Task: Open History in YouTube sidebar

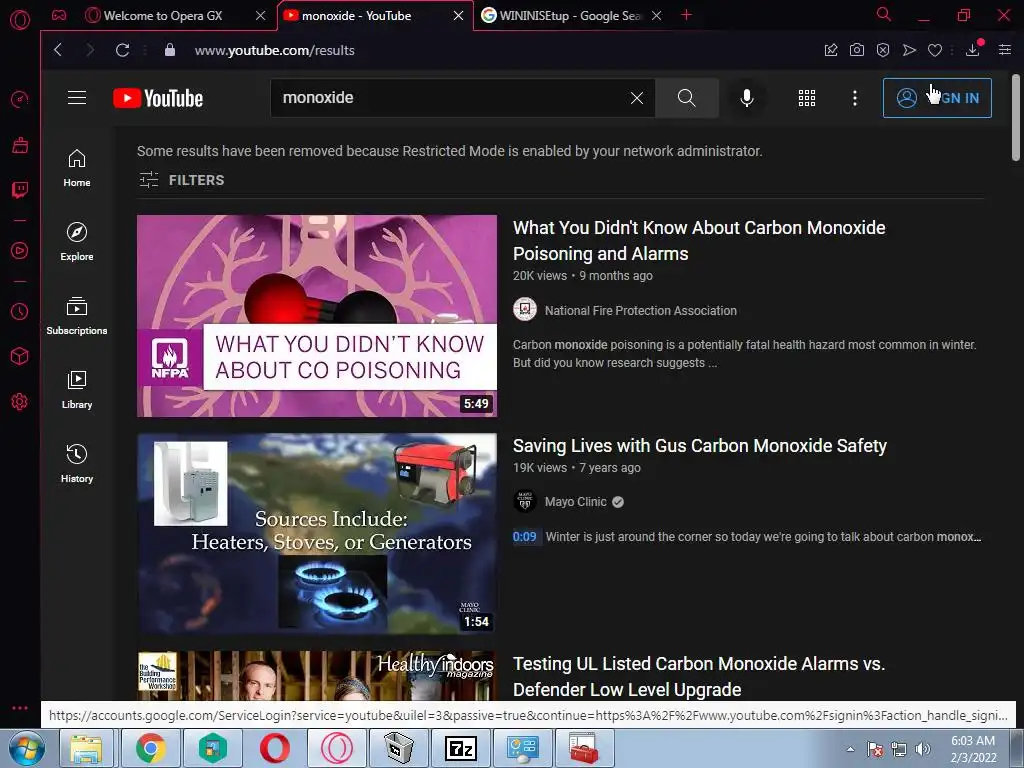Action: 77,464
